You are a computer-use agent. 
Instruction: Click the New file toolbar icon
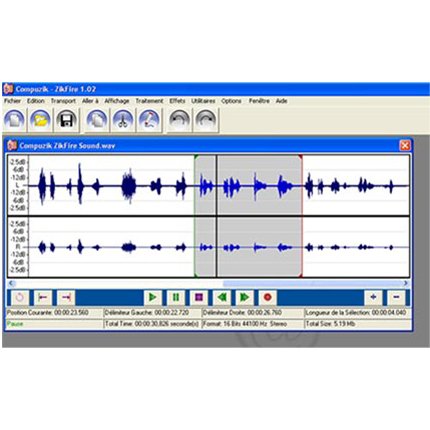pos(14,120)
